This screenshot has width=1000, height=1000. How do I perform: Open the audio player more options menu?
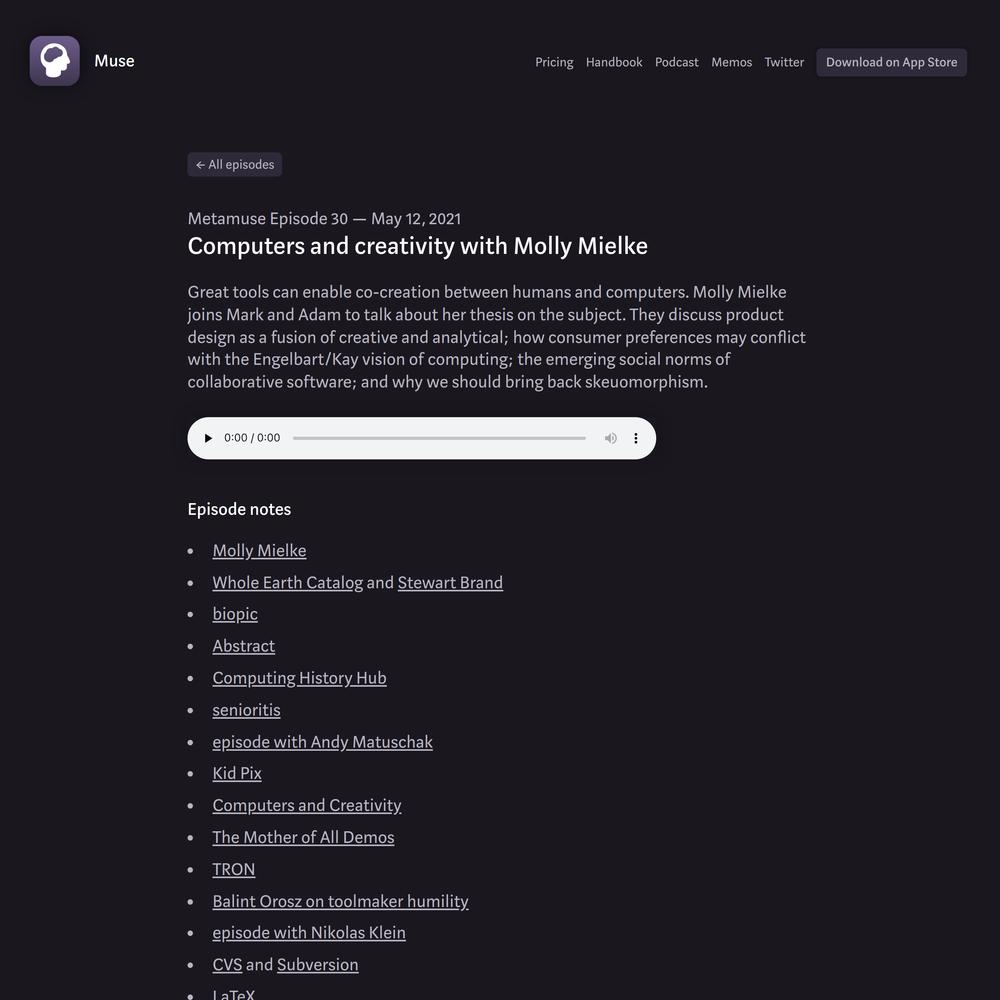tap(635, 438)
